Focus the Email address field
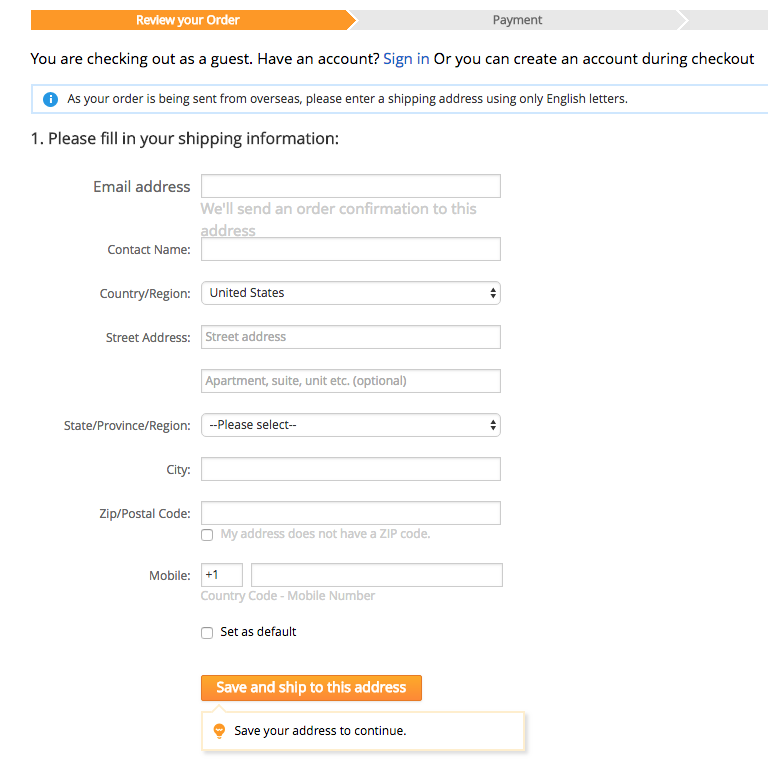 coord(351,186)
